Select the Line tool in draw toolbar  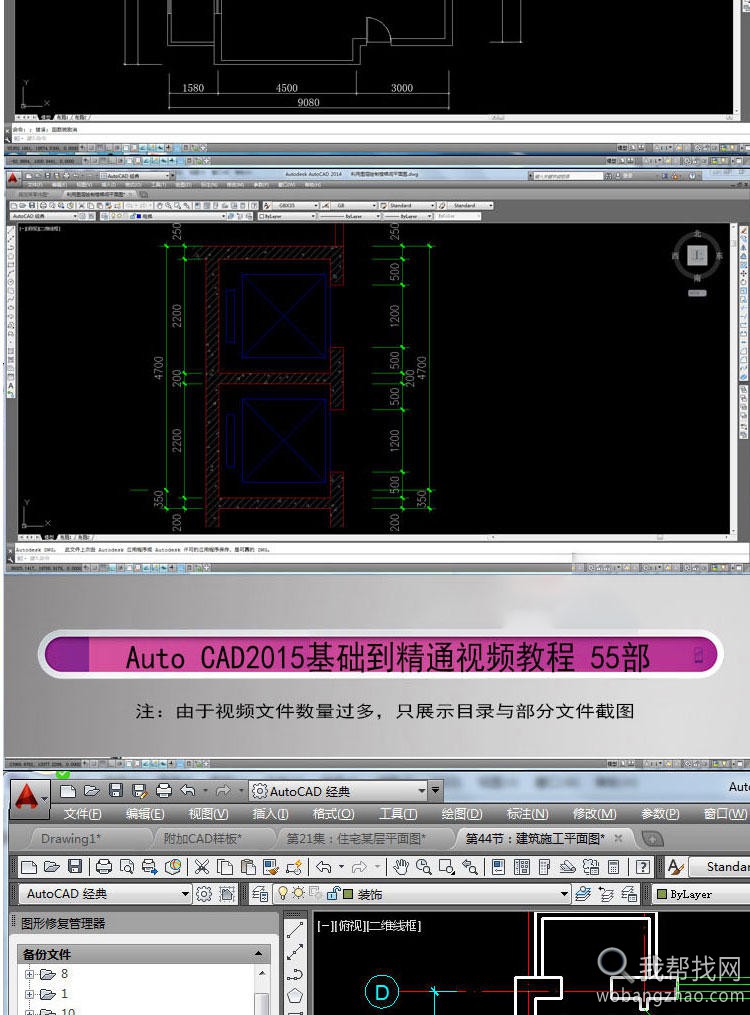tap(295, 930)
